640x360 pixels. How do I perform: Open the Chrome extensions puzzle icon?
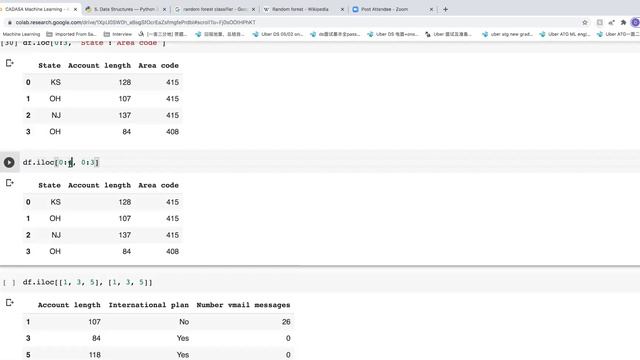(x=623, y=22)
